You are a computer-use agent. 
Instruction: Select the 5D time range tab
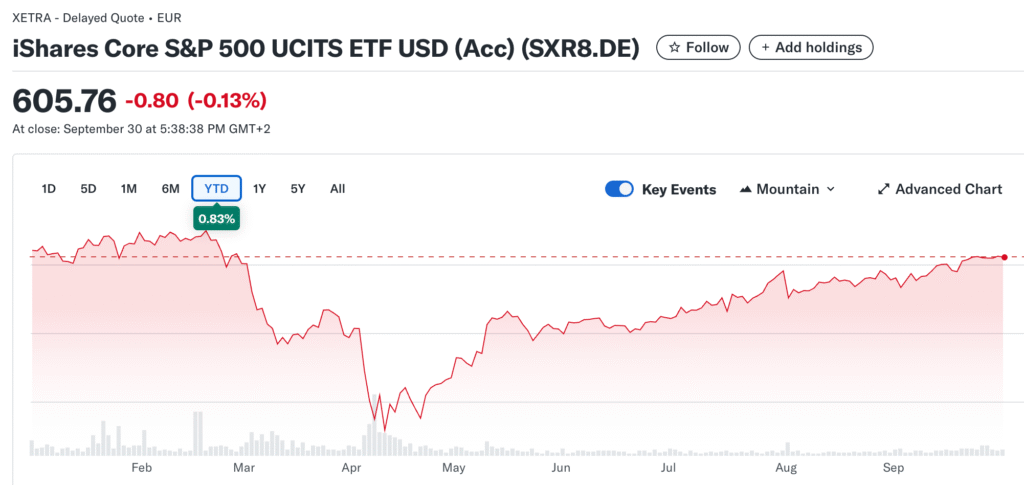(x=88, y=188)
